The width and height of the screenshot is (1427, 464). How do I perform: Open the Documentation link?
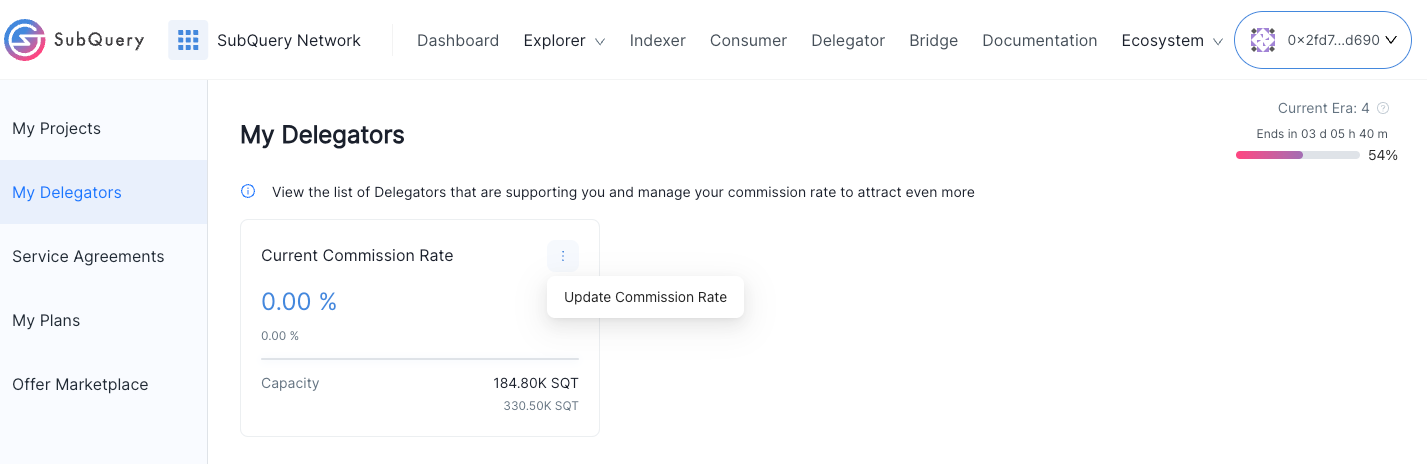click(x=1040, y=40)
